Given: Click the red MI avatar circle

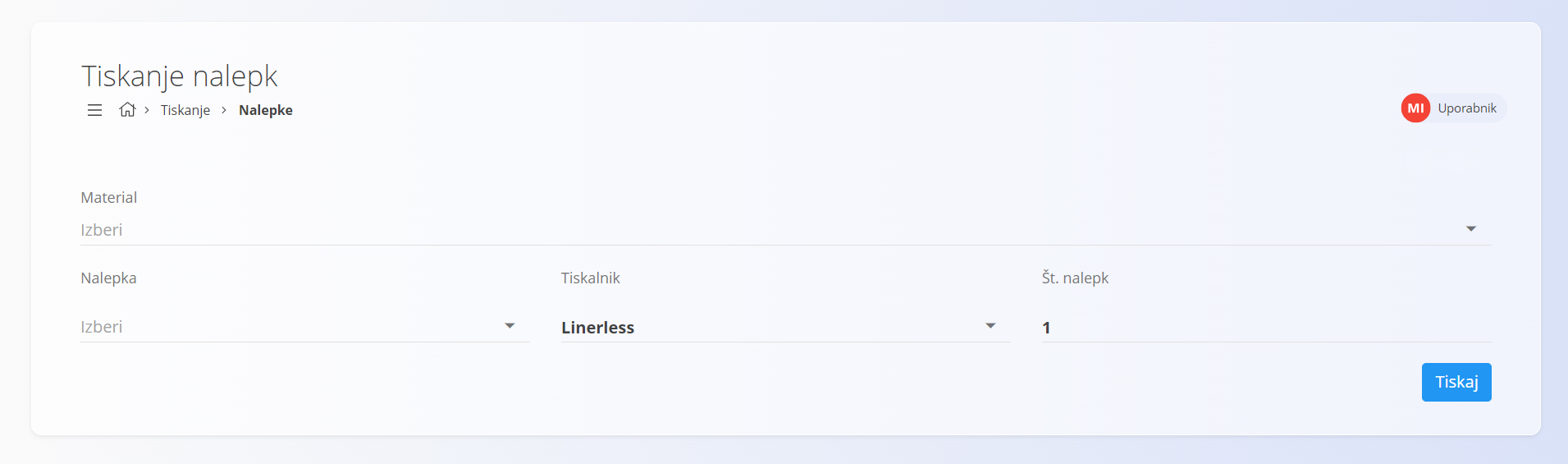Looking at the screenshot, I should (1415, 108).
